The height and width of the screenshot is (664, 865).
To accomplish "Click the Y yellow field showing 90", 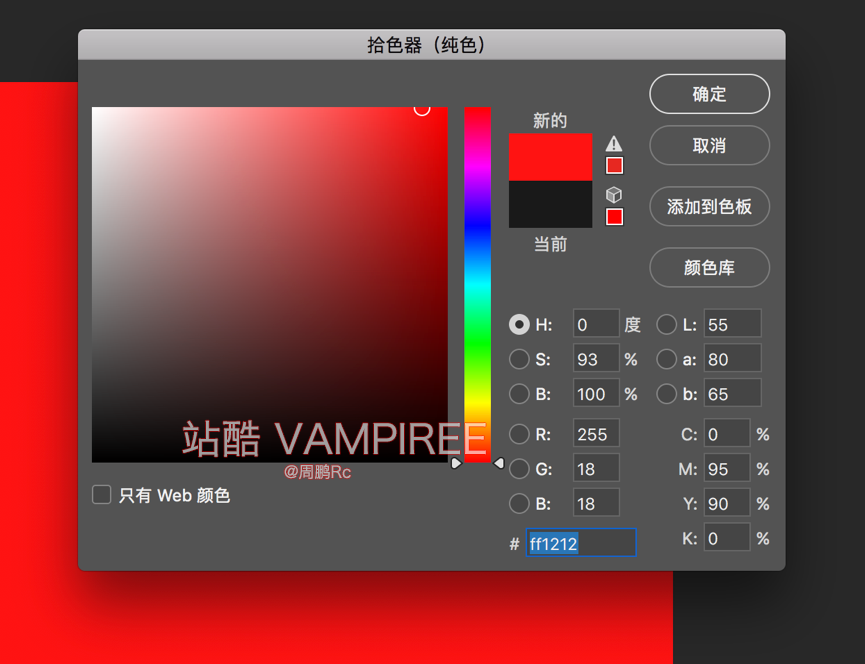I will coord(727,502).
